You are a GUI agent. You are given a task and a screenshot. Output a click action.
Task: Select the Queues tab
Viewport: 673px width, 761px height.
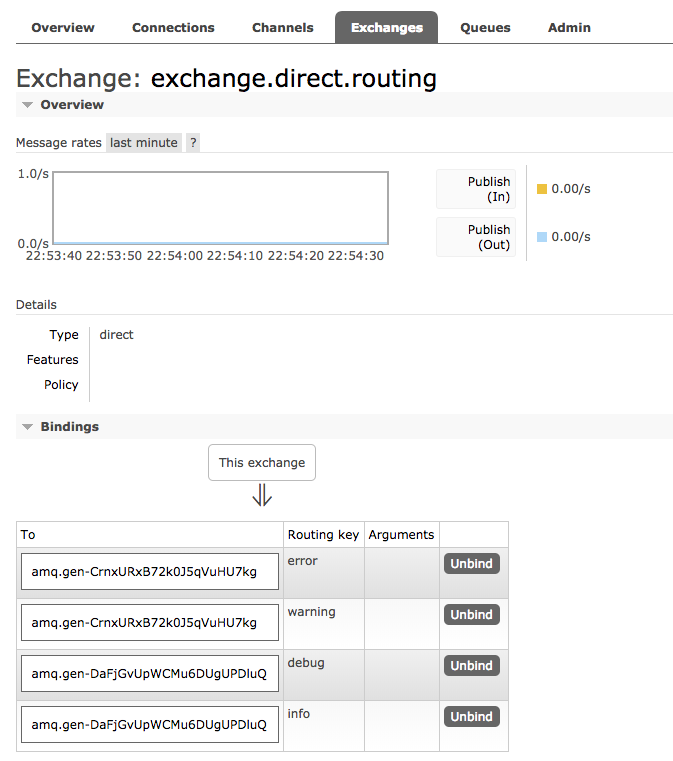485,28
